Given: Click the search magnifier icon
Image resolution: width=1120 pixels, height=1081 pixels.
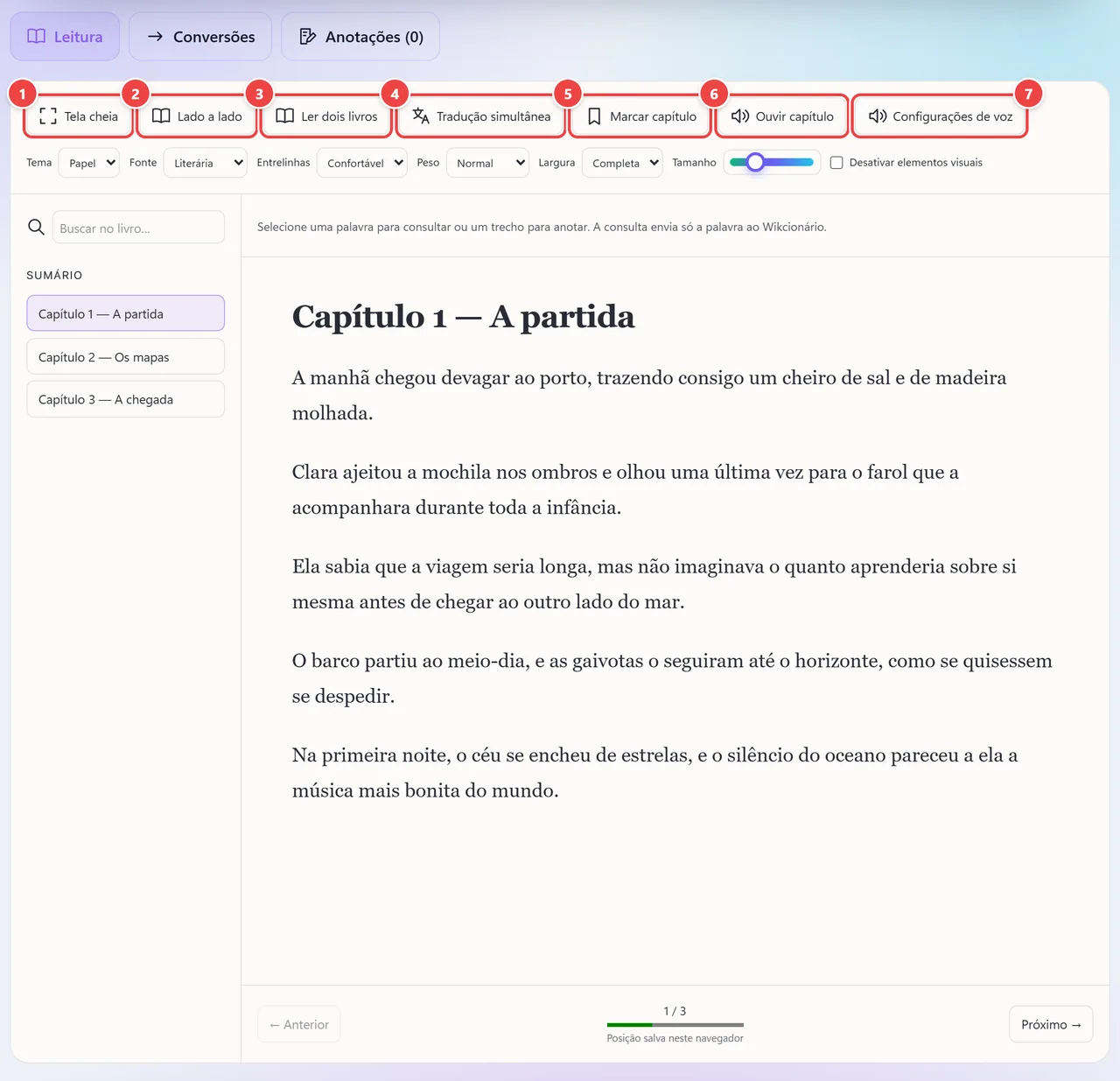Looking at the screenshot, I should coord(36,227).
